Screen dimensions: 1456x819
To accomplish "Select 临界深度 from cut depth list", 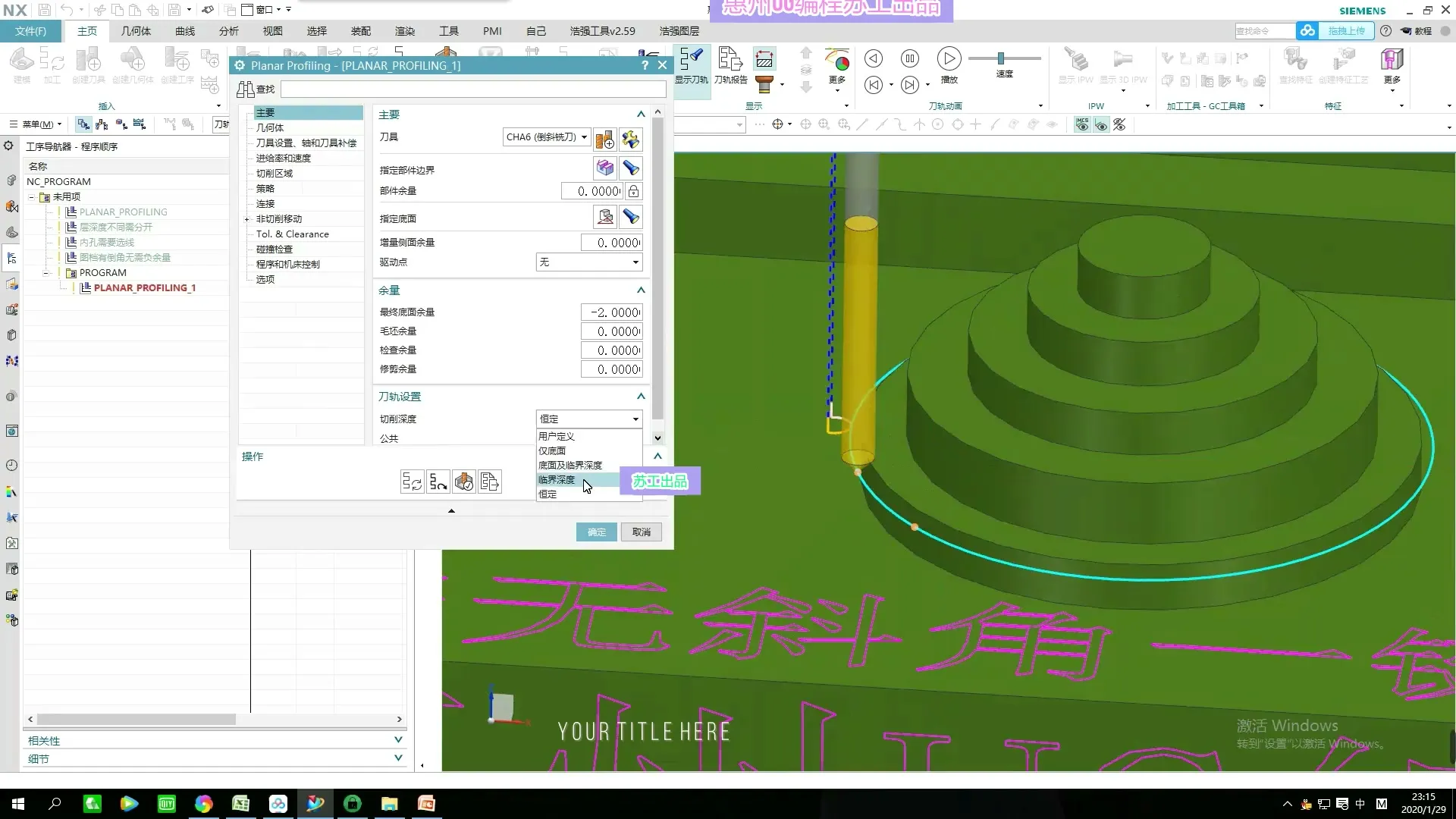I will pos(557,480).
